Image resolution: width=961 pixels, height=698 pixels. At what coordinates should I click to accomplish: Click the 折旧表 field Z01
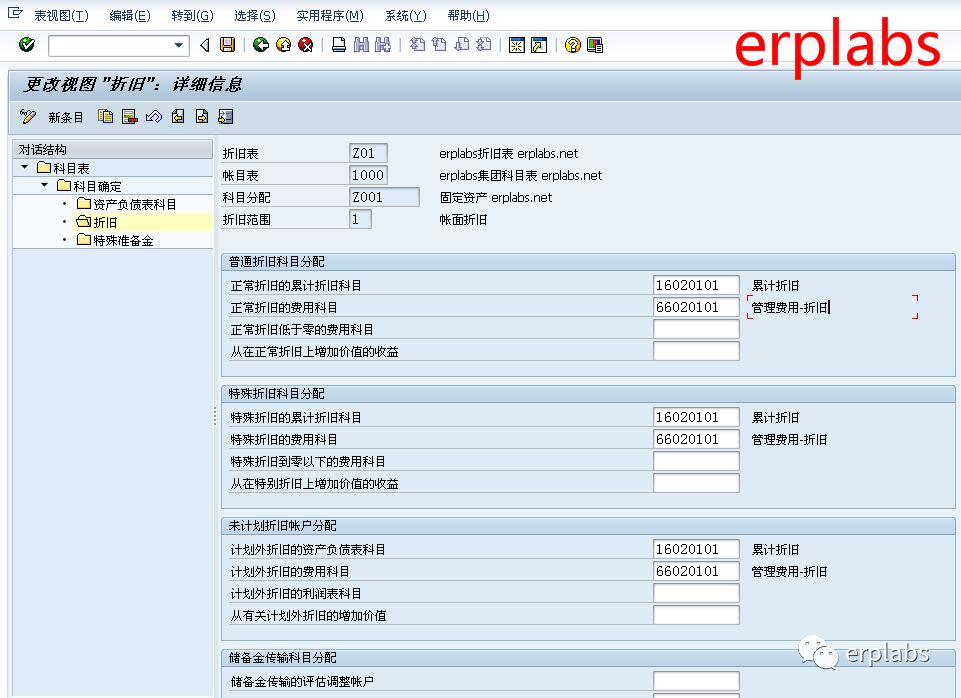(x=368, y=153)
